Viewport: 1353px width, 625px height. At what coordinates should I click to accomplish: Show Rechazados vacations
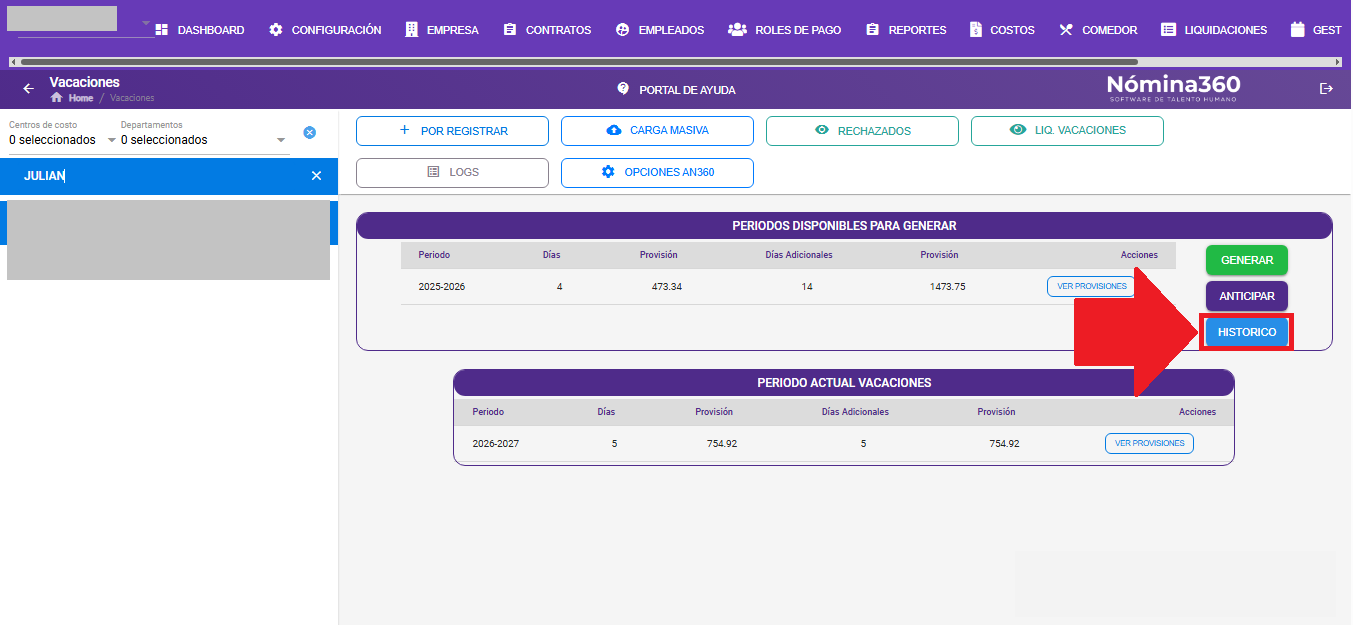tap(862, 131)
